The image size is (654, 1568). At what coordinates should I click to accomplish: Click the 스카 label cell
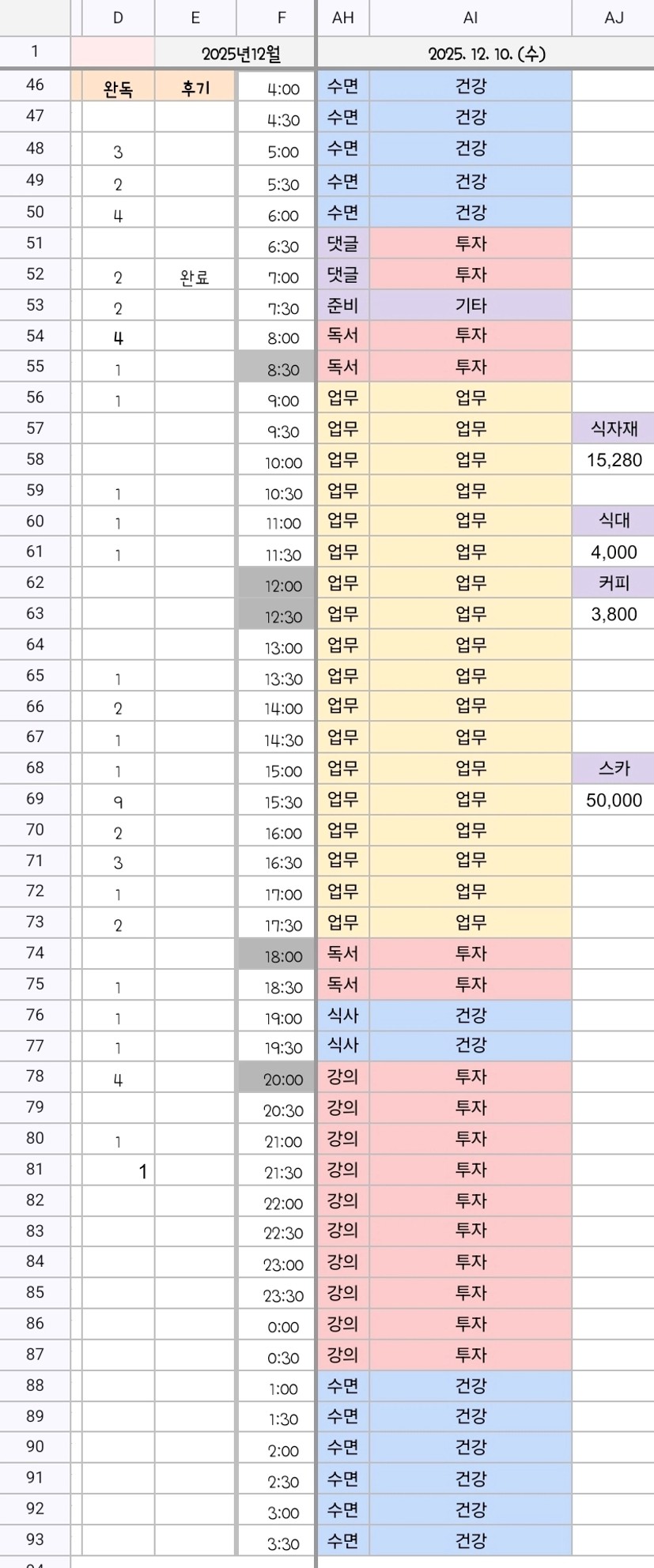click(x=614, y=768)
